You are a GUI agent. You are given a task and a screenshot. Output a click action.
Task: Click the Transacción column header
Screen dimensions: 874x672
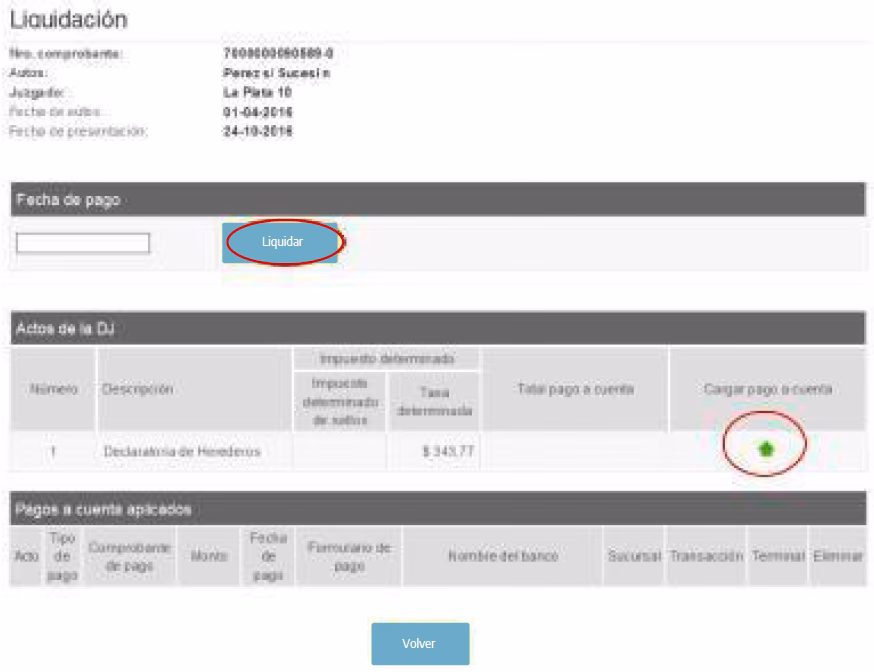[706, 555]
